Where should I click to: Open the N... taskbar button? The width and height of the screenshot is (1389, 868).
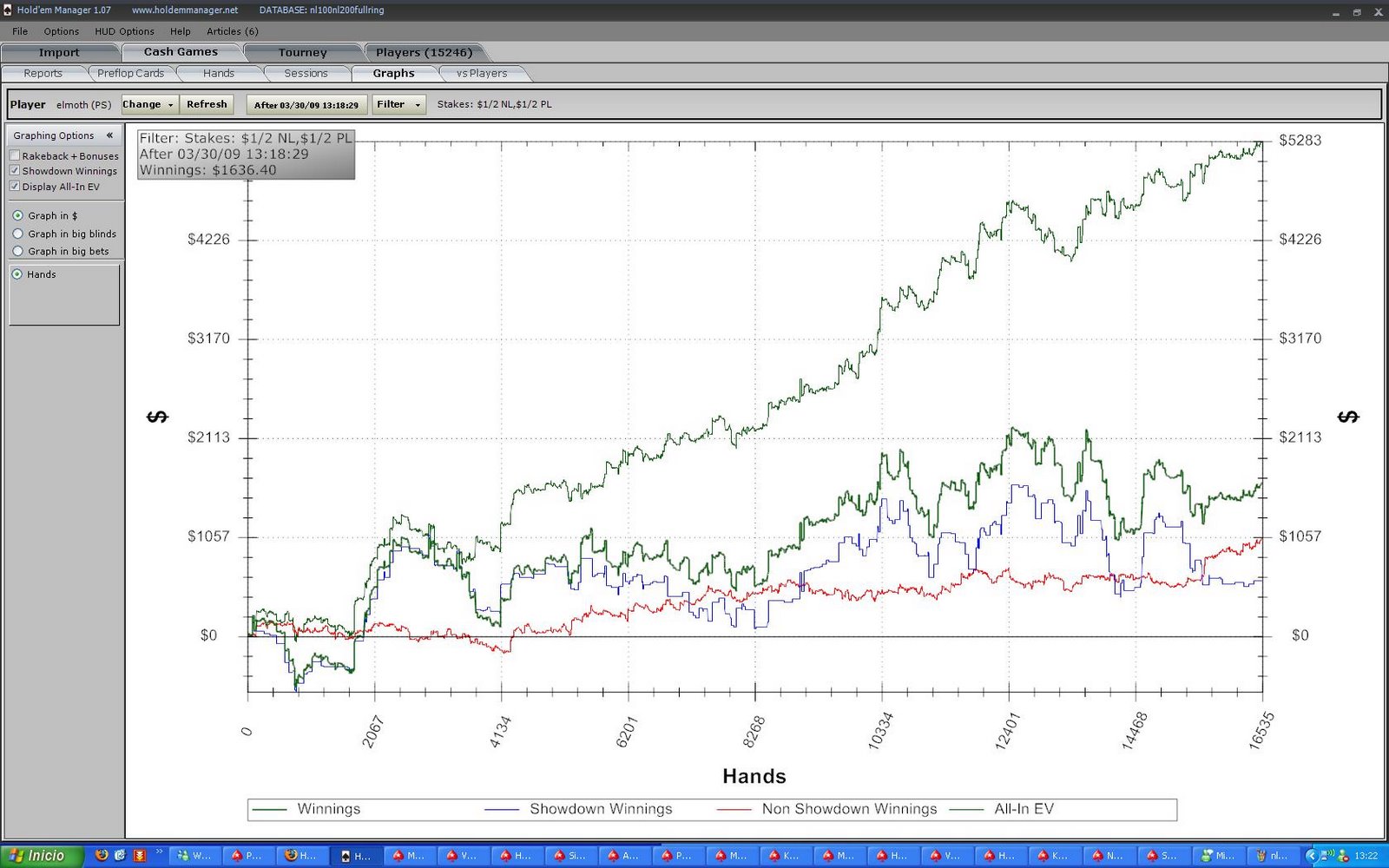[x=1109, y=856]
